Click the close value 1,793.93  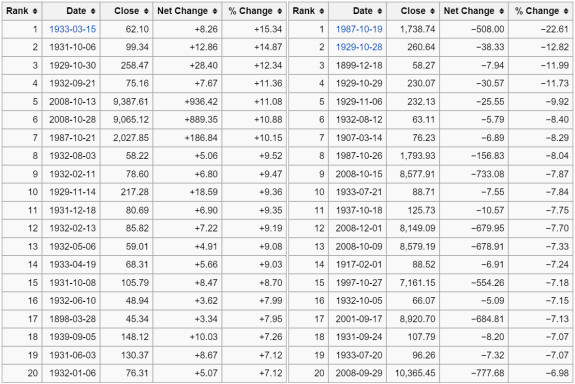[417, 156]
